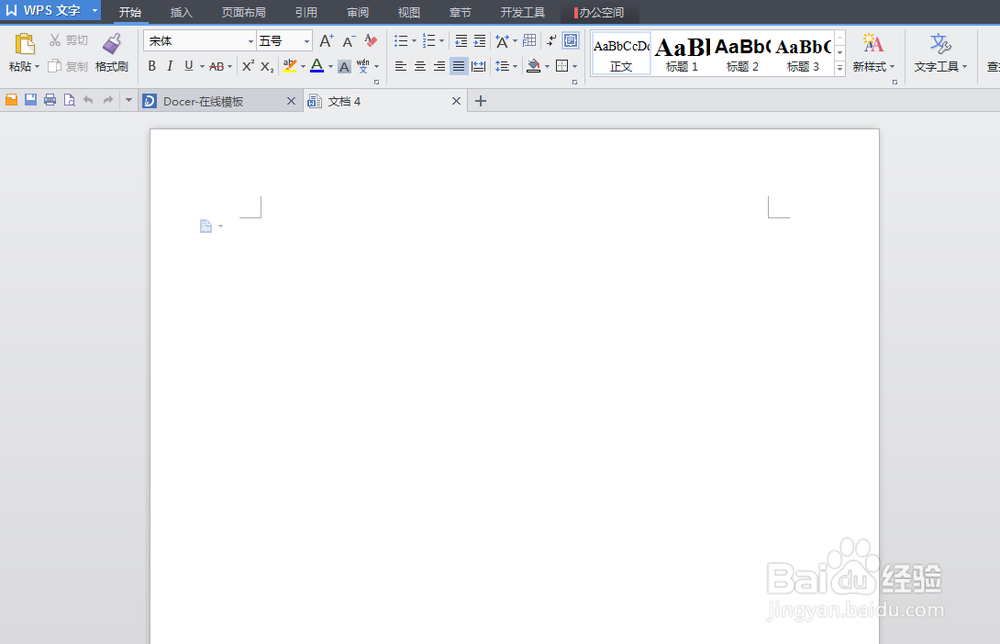Open the paragraph dialog launcher
Image resolution: width=1000 pixels, height=644 pixels.
coord(575,82)
